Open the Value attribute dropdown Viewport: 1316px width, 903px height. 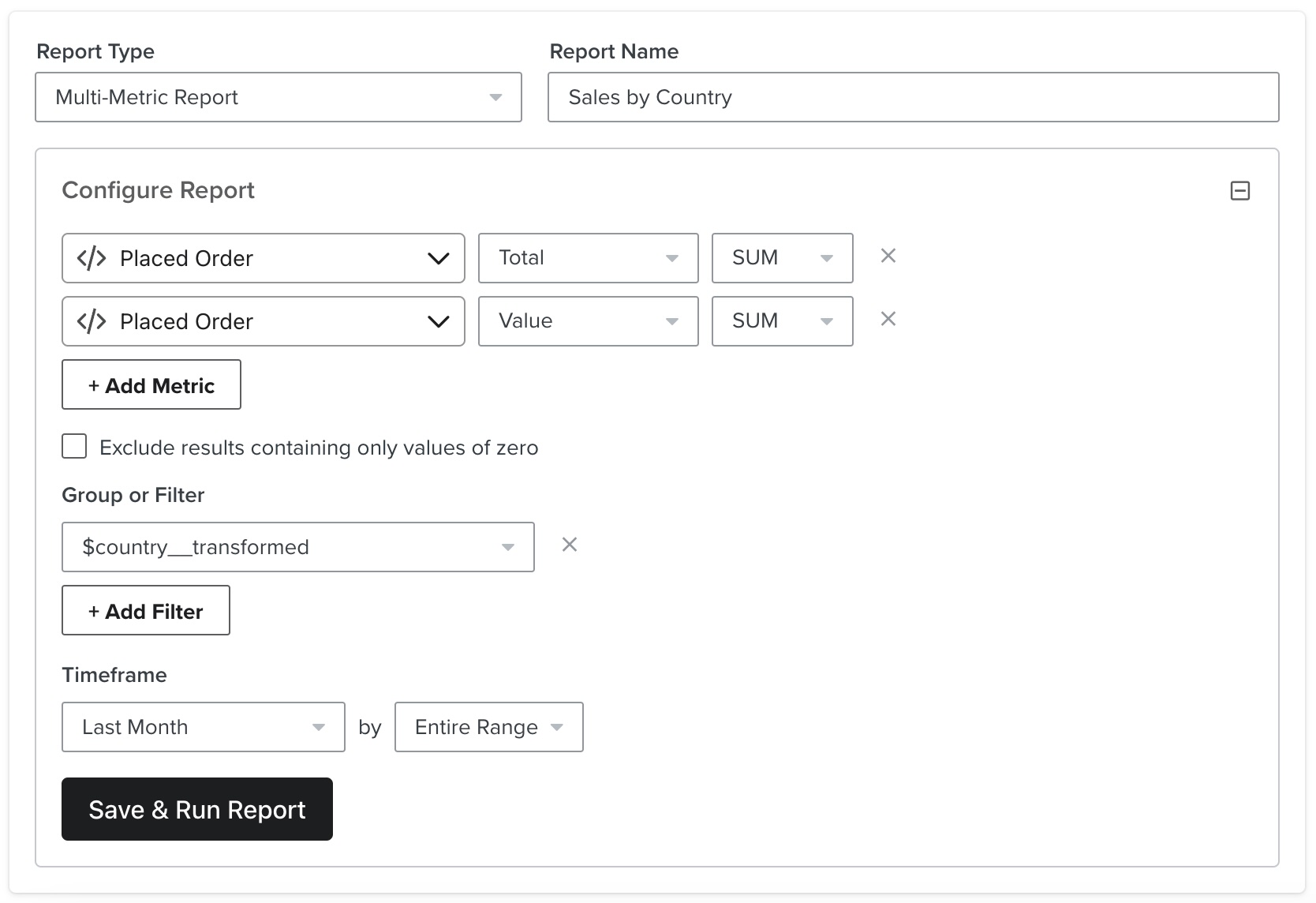point(587,320)
